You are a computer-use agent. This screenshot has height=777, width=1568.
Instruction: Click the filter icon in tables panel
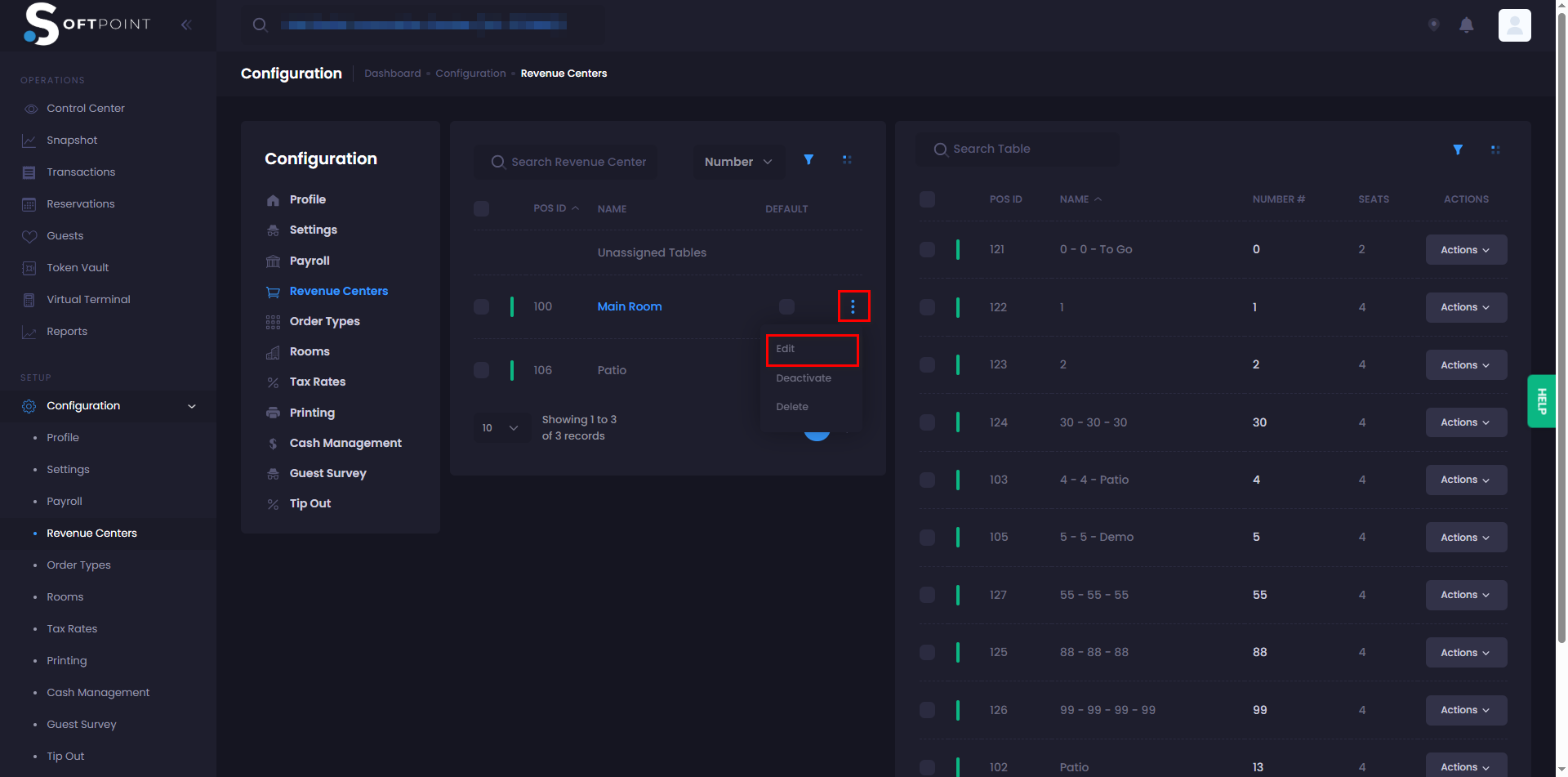[1458, 150]
